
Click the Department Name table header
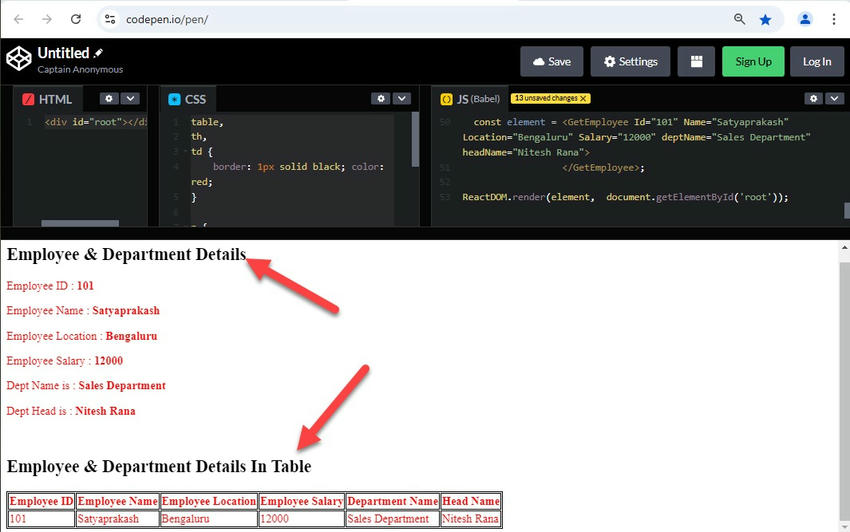(392, 501)
